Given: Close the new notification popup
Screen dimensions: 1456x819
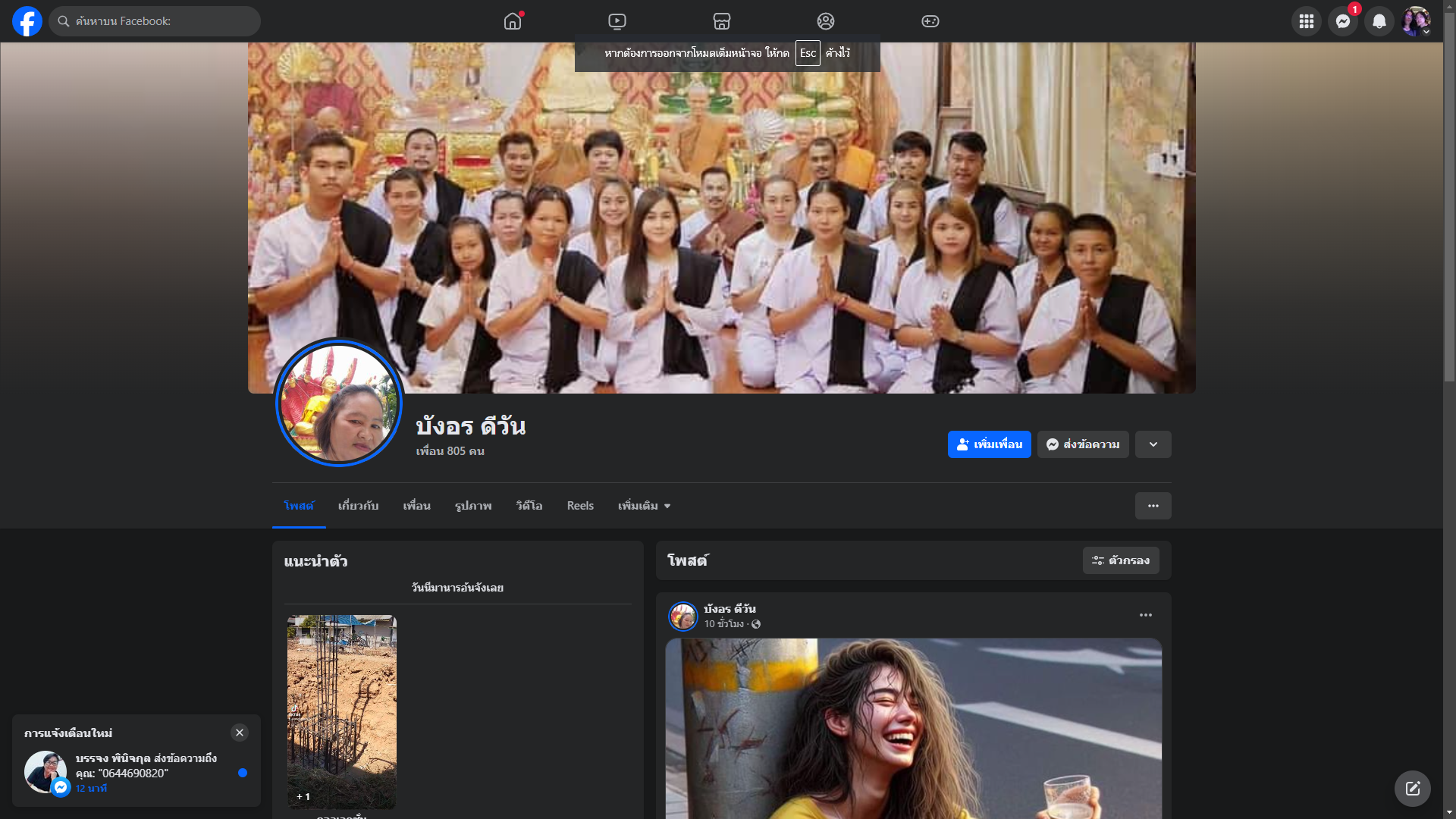Looking at the screenshot, I should [240, 733].
